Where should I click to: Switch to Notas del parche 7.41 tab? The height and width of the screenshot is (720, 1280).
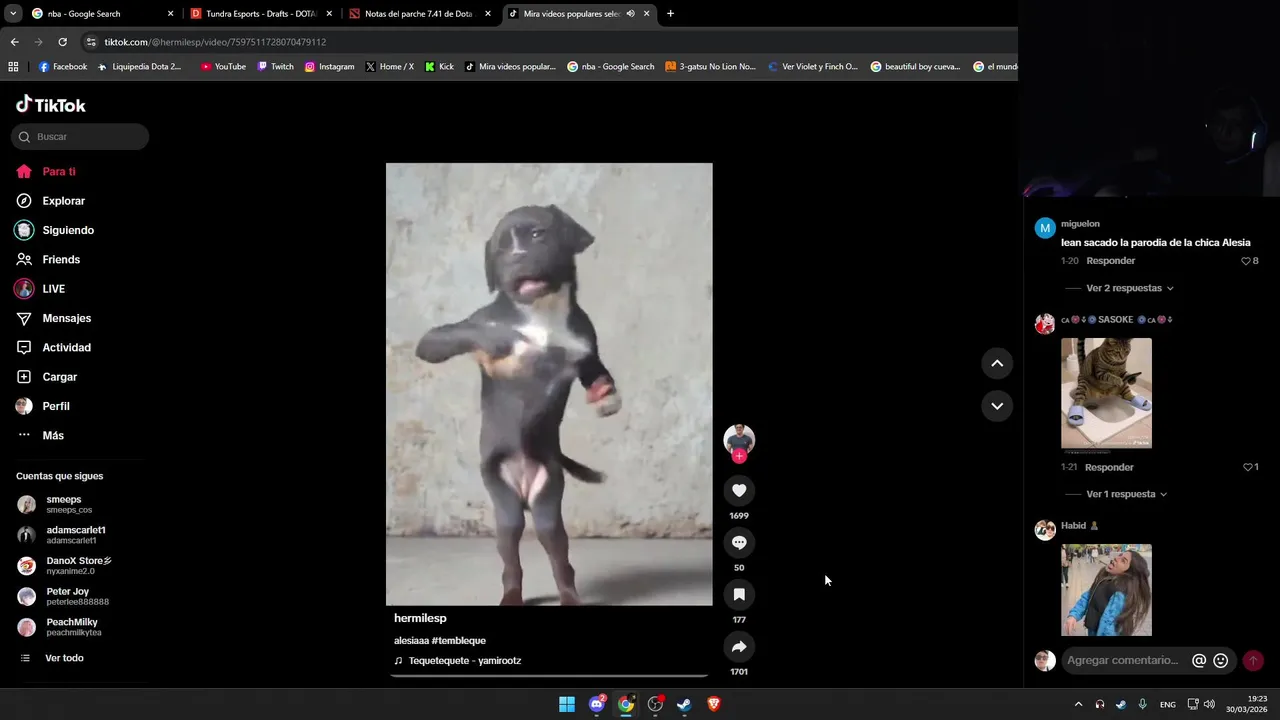click(420, 14)
